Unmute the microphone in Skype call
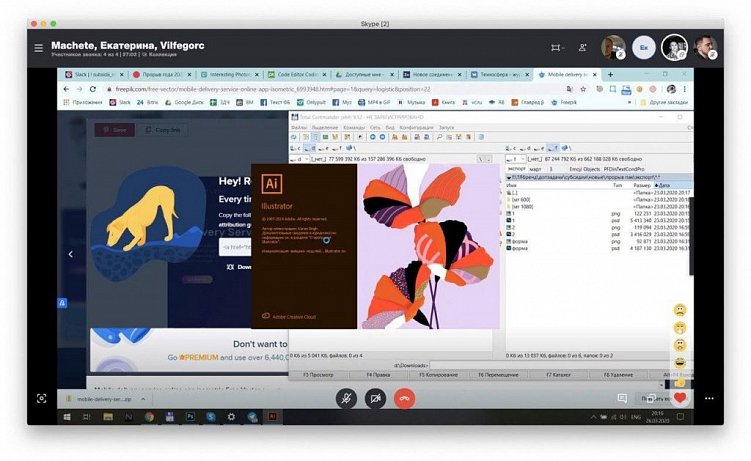Screen dimensions: 751x461 (346, 398)
